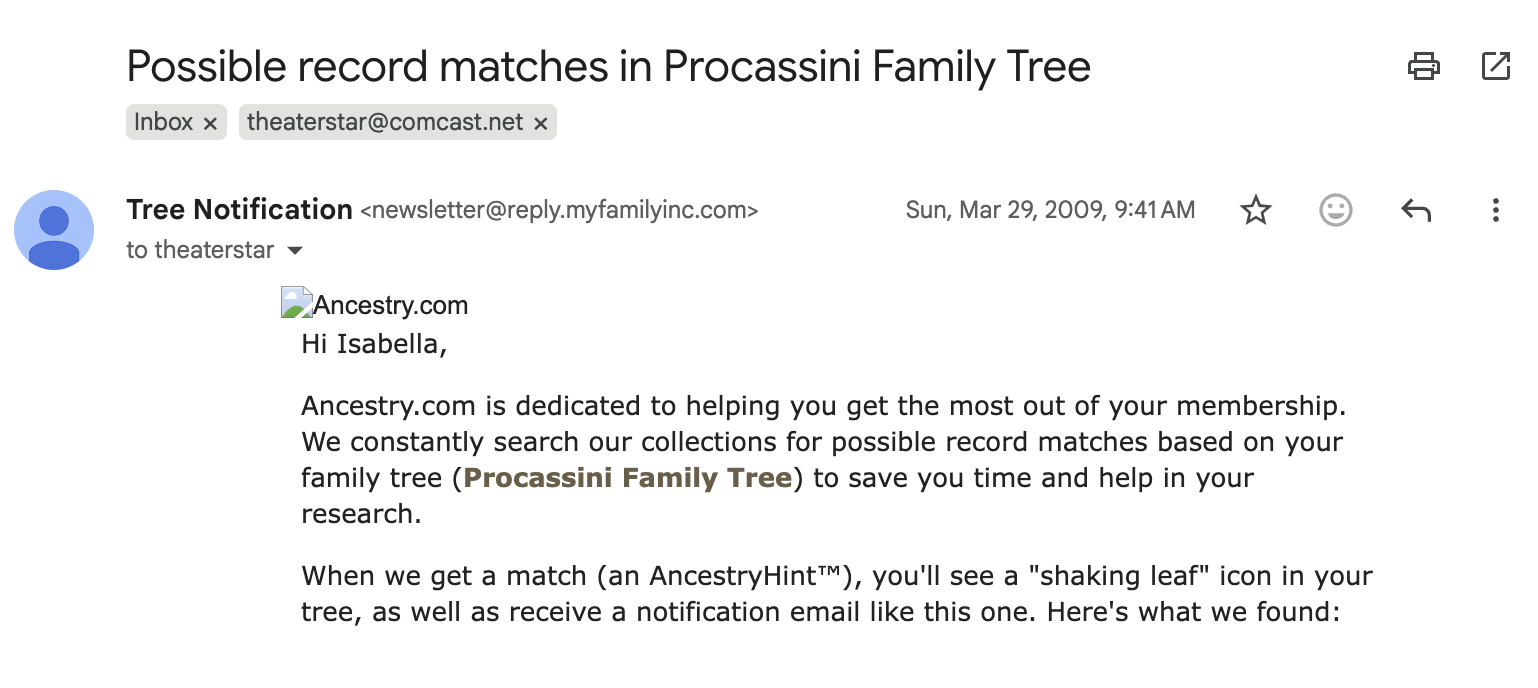Image resolution: width=1538 pixels, height=688 pixels.
Task: Add an emoji reaction to the email
Action: point(1336,210)
